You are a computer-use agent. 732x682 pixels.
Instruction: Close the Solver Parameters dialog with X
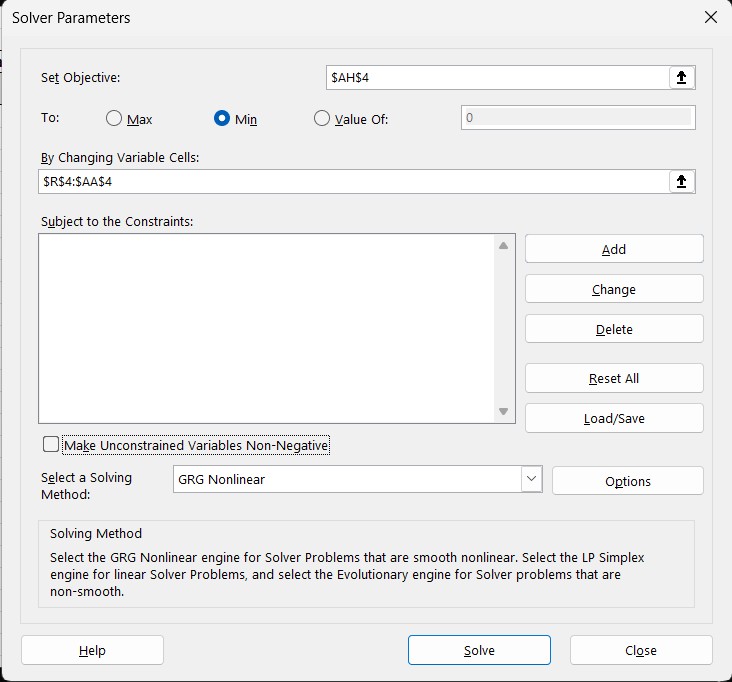(711, 17)
